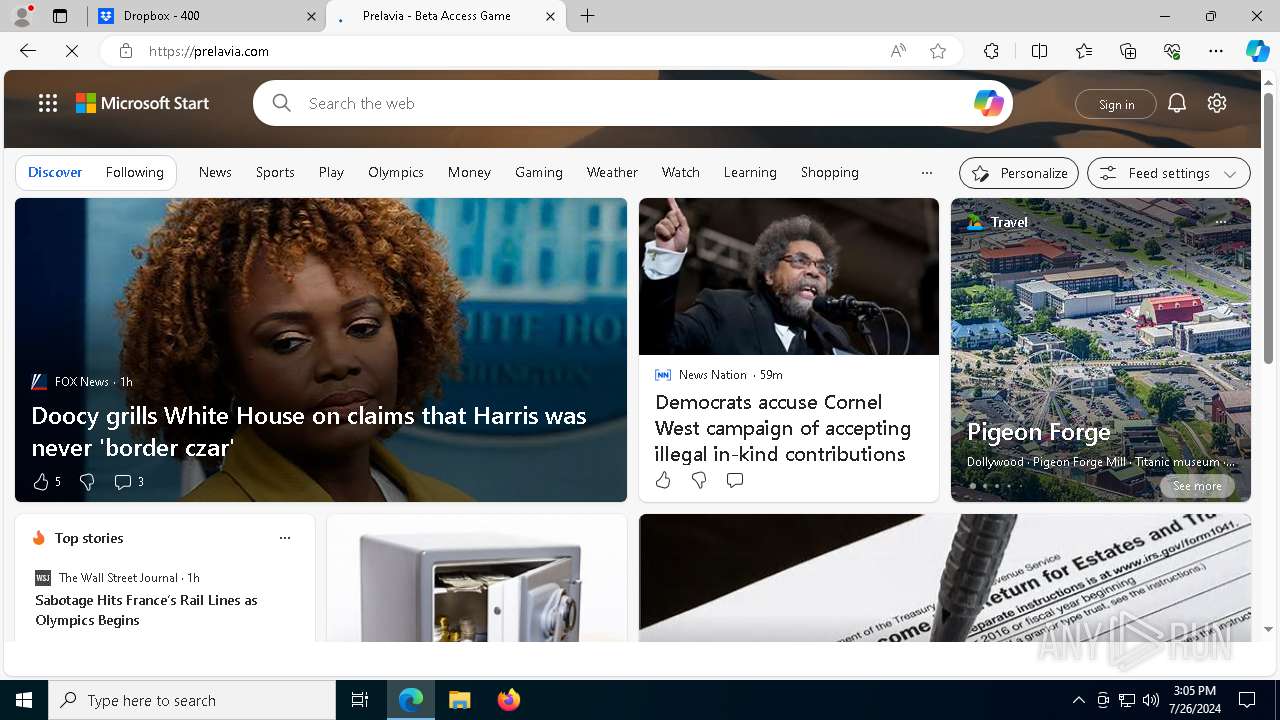
Task: Stop loading the page
Action: pyautogui.click(x=72, y=51)
